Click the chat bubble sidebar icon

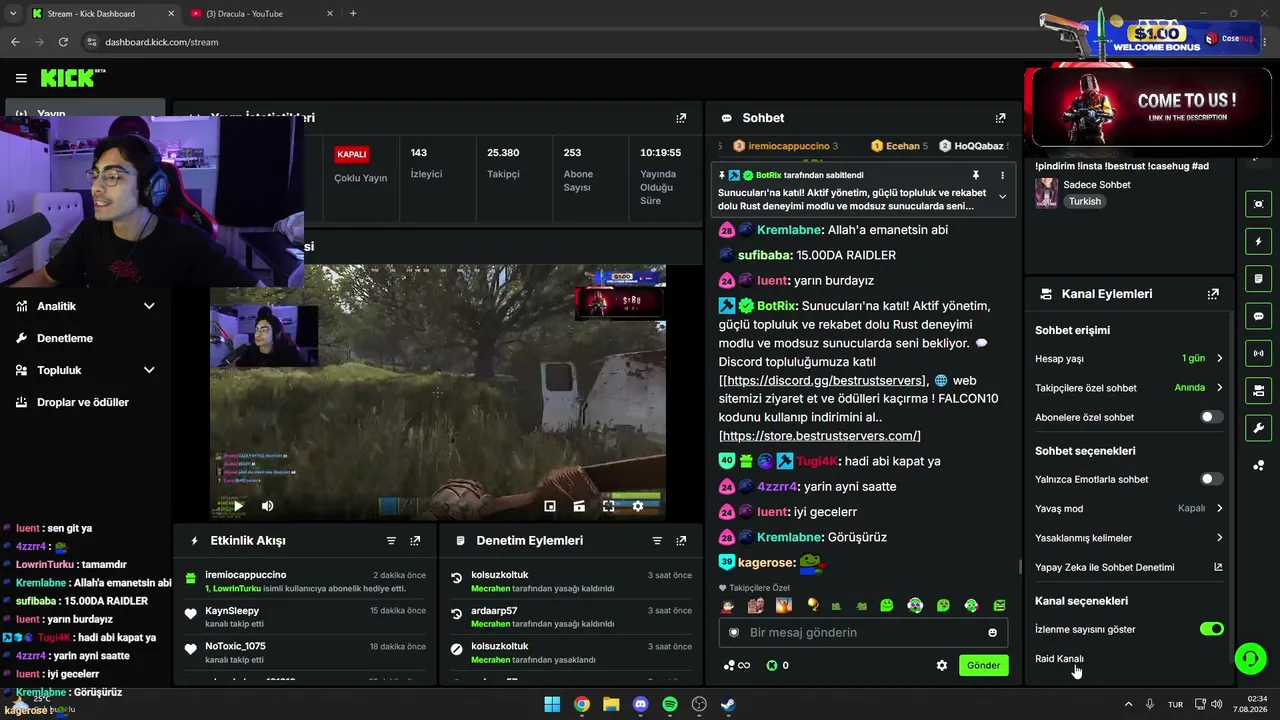(x=1258, y=316)
